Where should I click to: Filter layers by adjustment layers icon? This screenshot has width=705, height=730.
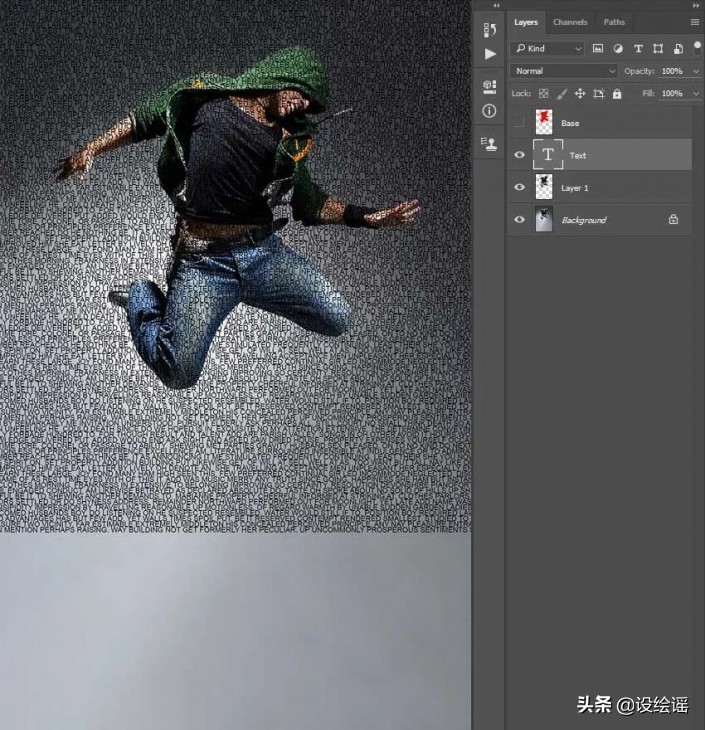tap(618, 48)
